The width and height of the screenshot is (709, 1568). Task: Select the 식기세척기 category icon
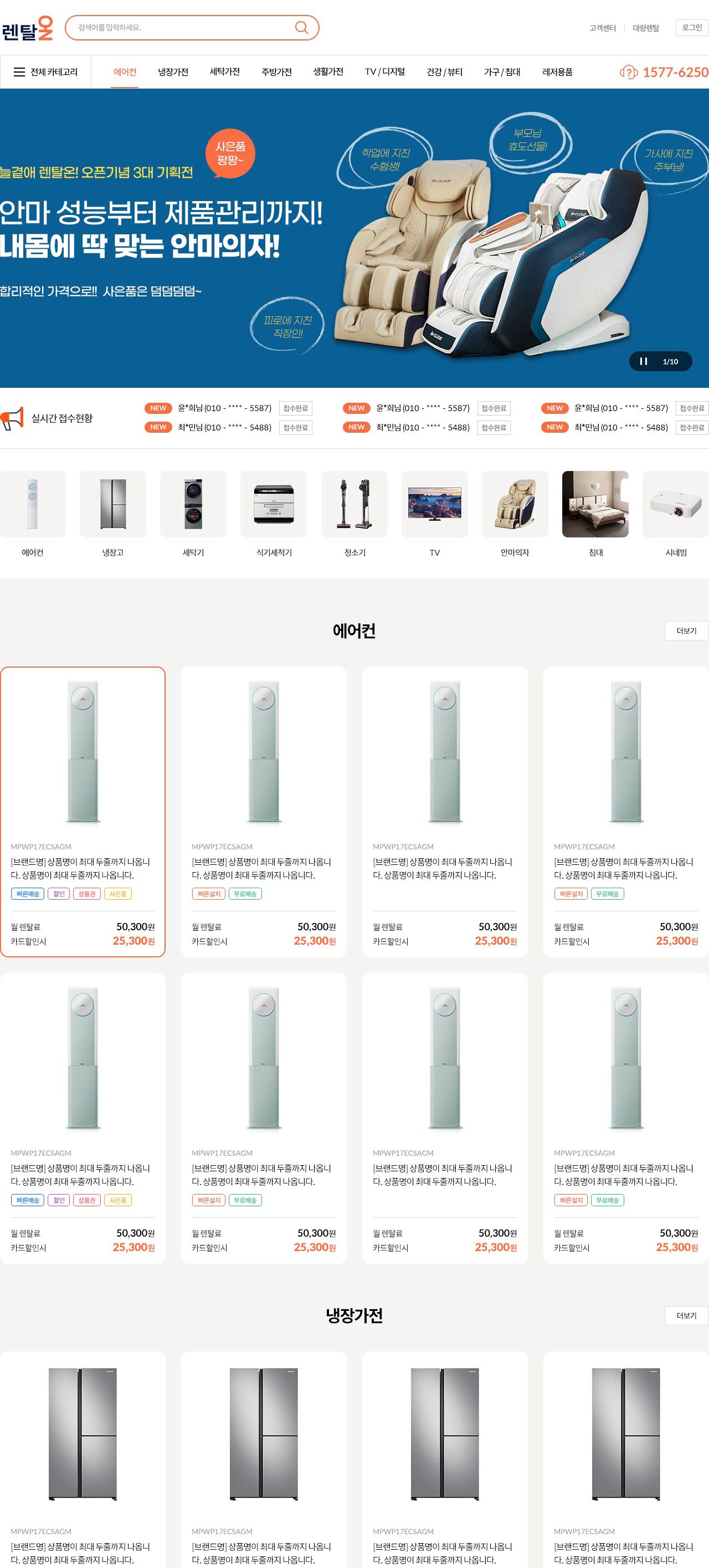click(274, 504)
